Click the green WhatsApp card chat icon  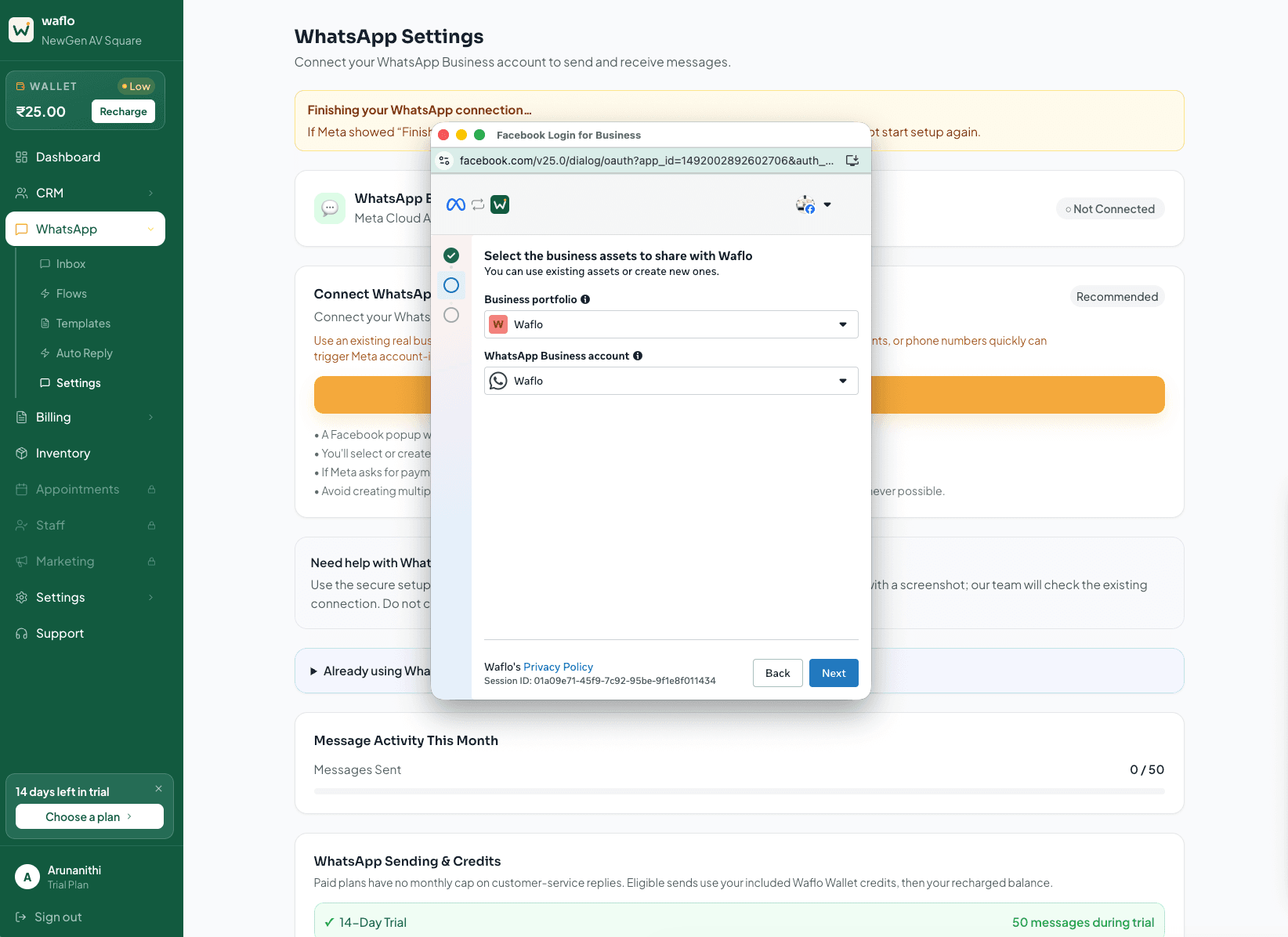pyautogui.click(x=330, y=208)
